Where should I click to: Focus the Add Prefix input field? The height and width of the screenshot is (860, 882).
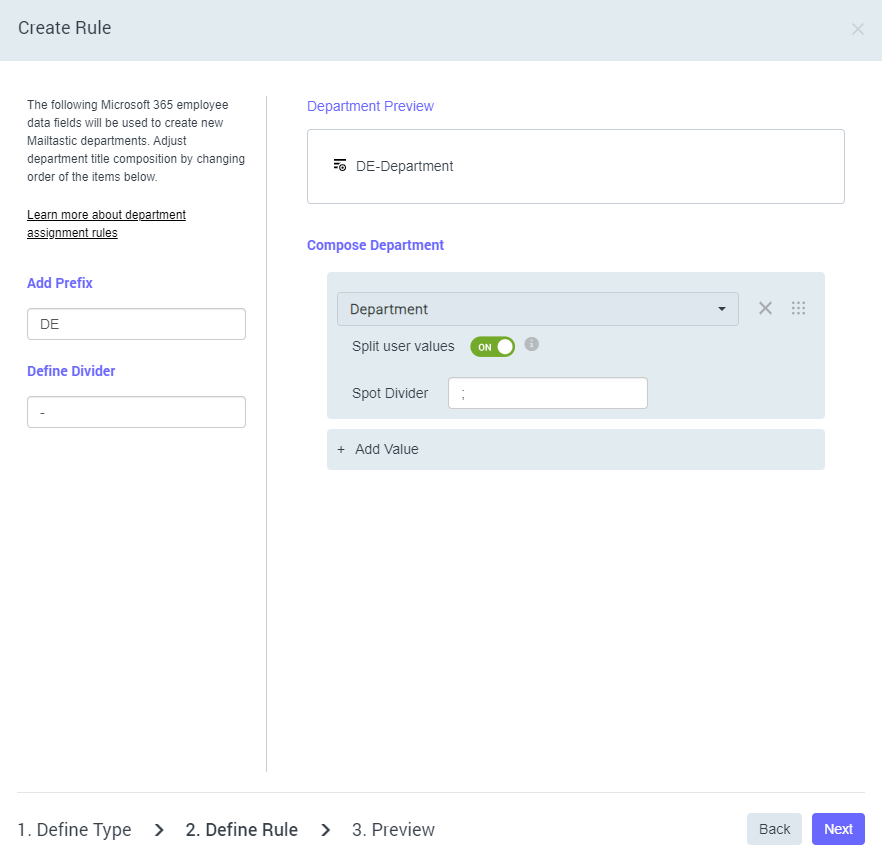click(136, 324)
